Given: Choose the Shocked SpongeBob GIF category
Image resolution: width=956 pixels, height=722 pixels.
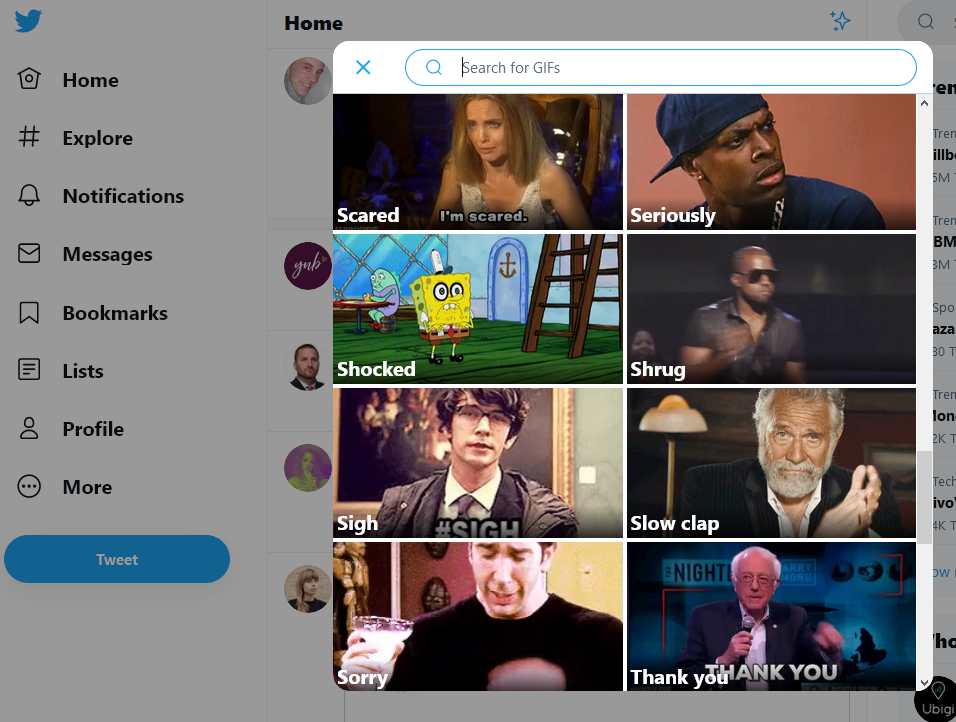Looking at the screenshot, I should 478,309.
